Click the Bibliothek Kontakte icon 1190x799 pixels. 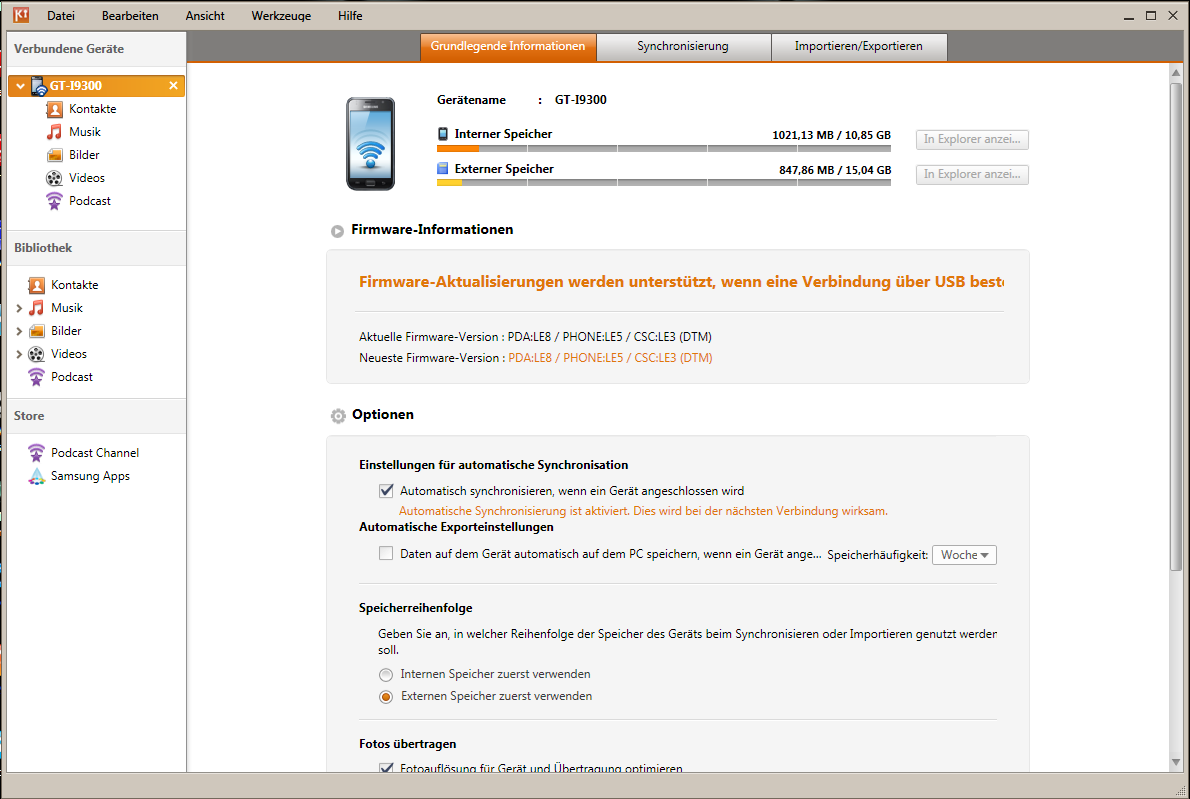(36, 285)
